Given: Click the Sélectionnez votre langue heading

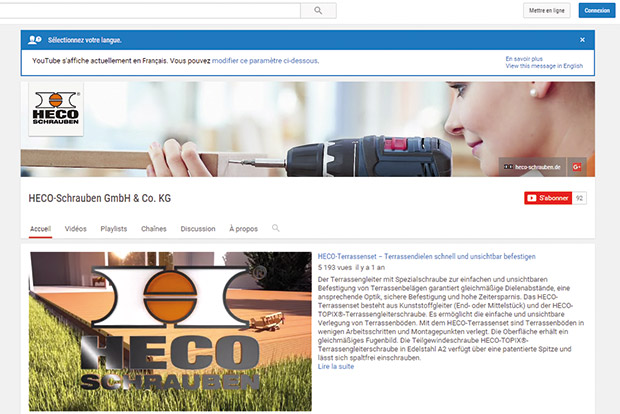Looking at the screenshot, I should tap(85, 40).
